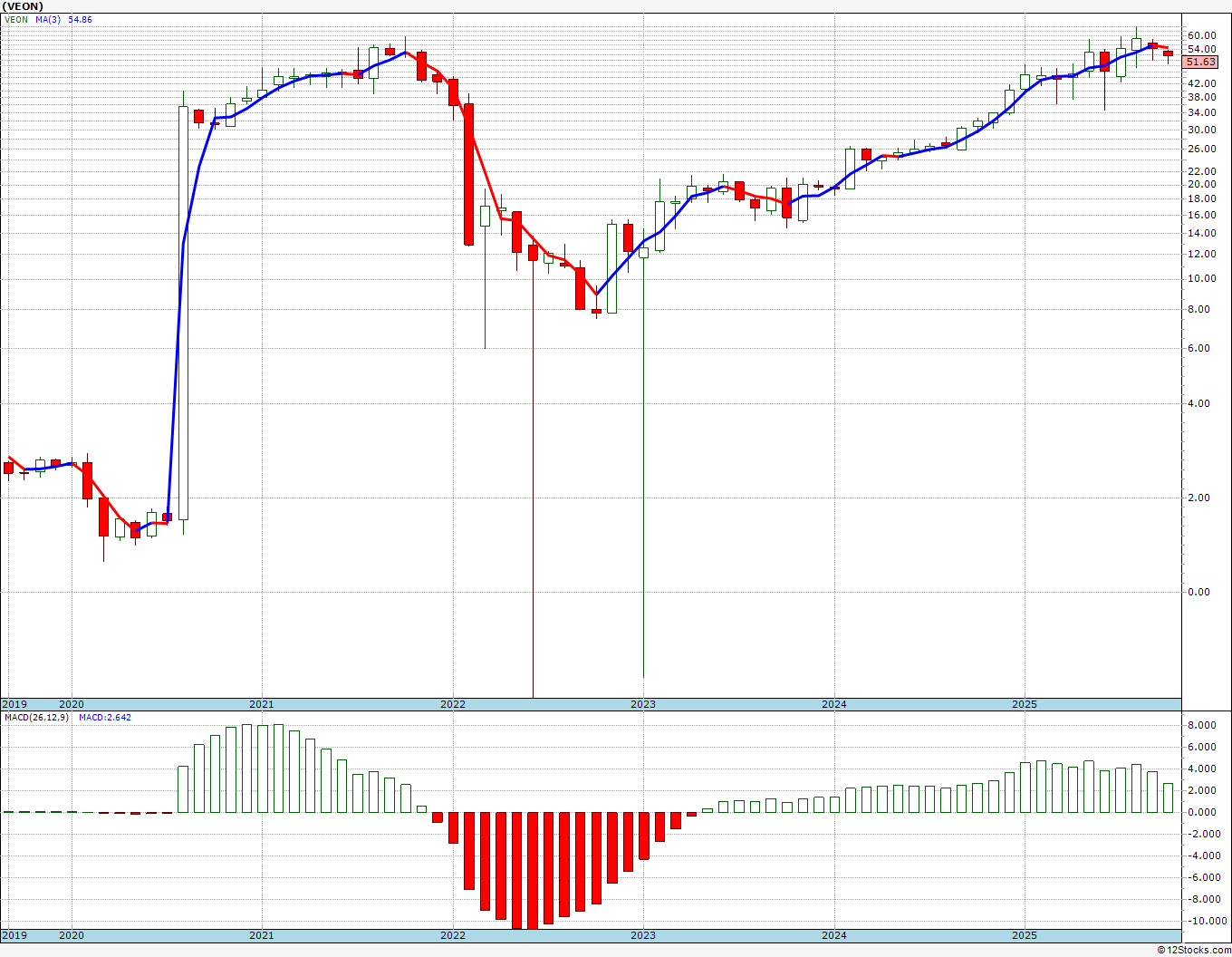The width and height of the screenshot is (1232, 957).
Task: Click the moving average value 54.86
Action: 80,19
